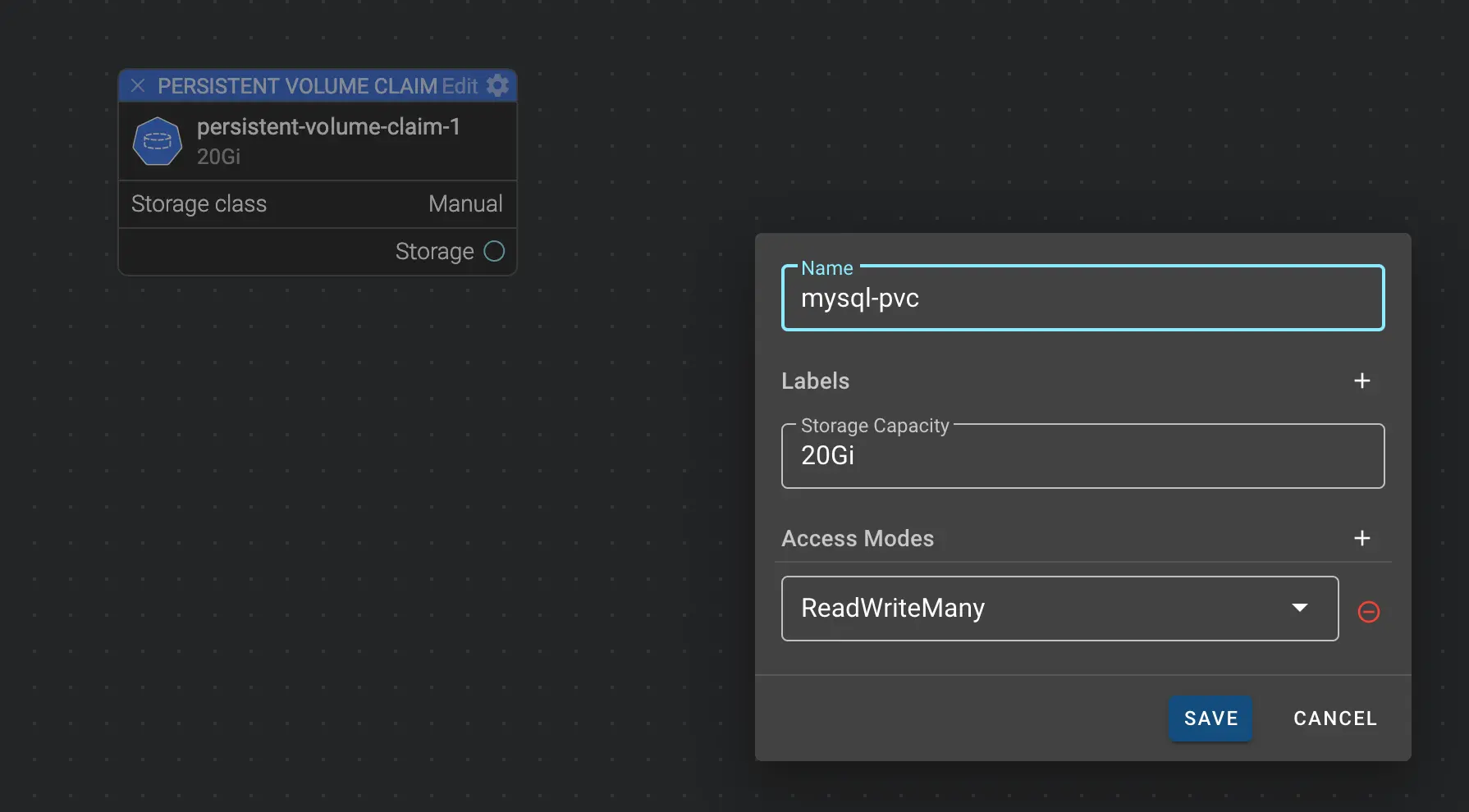Click the PERSISTENT VOLUME CLAIM header title
The width and height of the screenshot is (1469, 812).
coord(297,86)
